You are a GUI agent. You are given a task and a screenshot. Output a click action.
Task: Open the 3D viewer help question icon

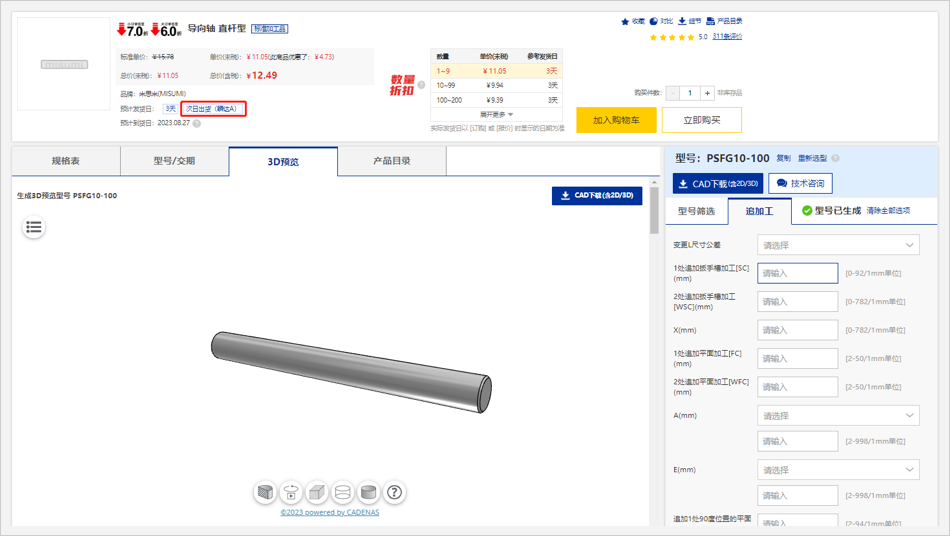pos(395,492)
